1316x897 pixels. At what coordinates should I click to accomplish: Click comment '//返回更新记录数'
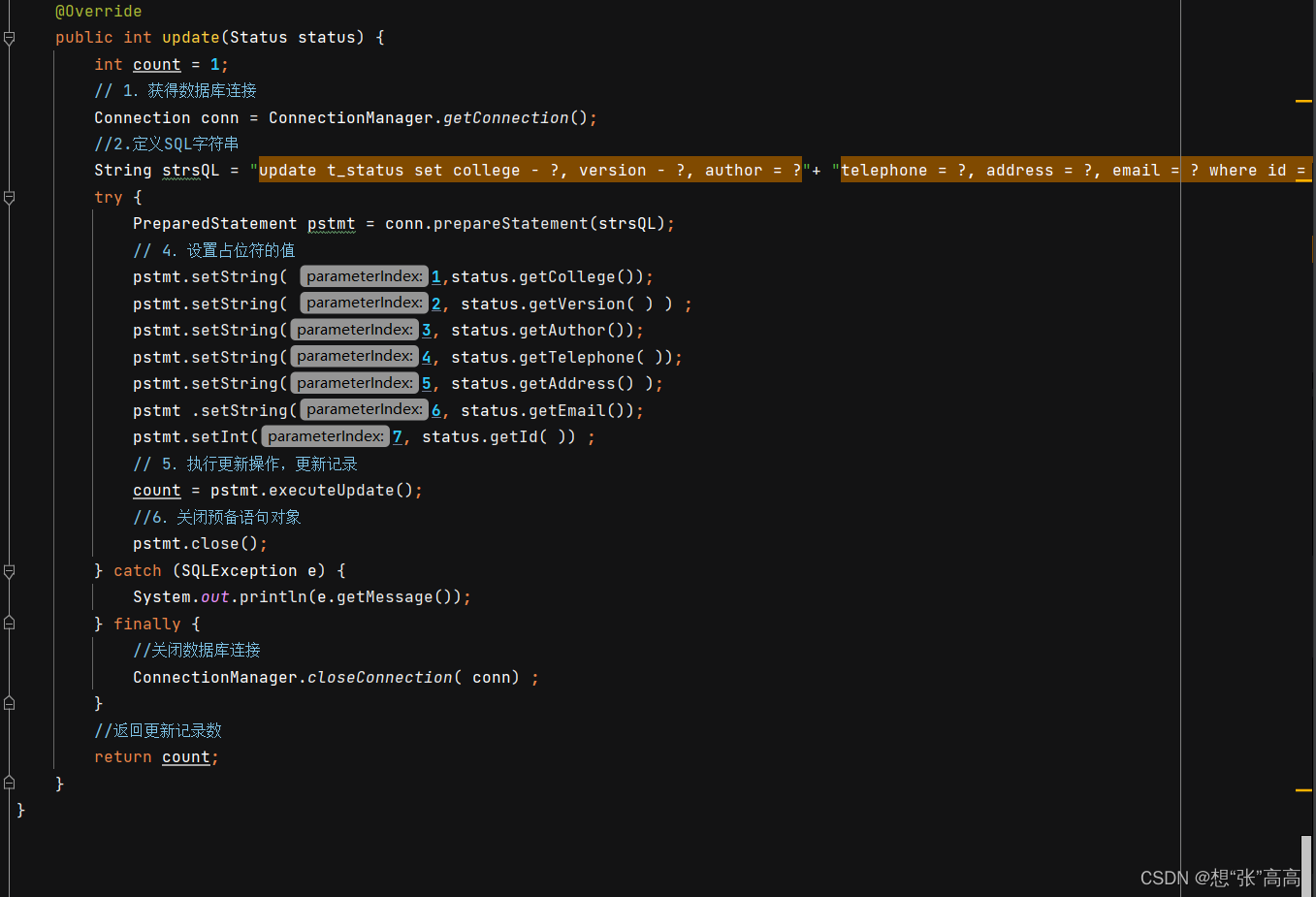[158, 731]
